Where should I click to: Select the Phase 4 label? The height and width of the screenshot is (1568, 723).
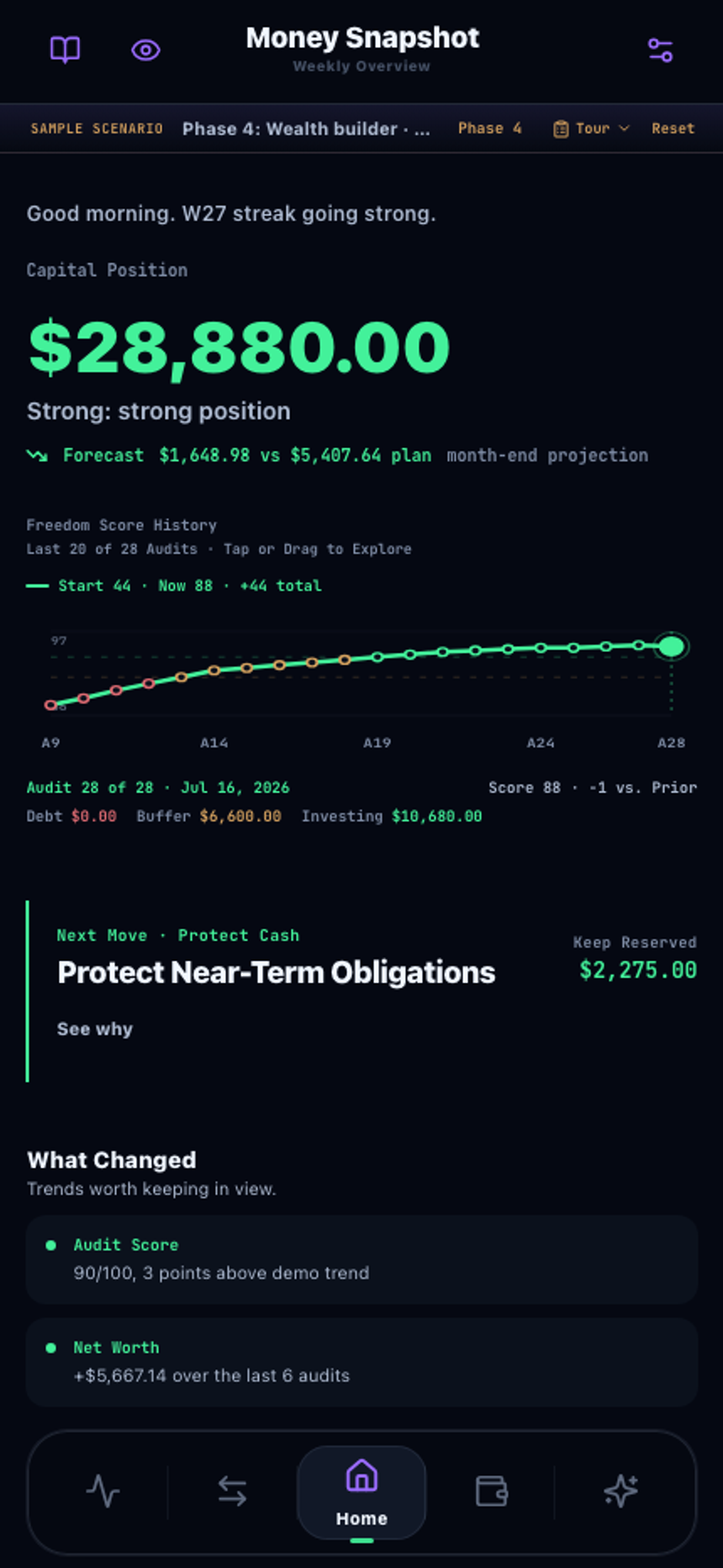(489, 129)
